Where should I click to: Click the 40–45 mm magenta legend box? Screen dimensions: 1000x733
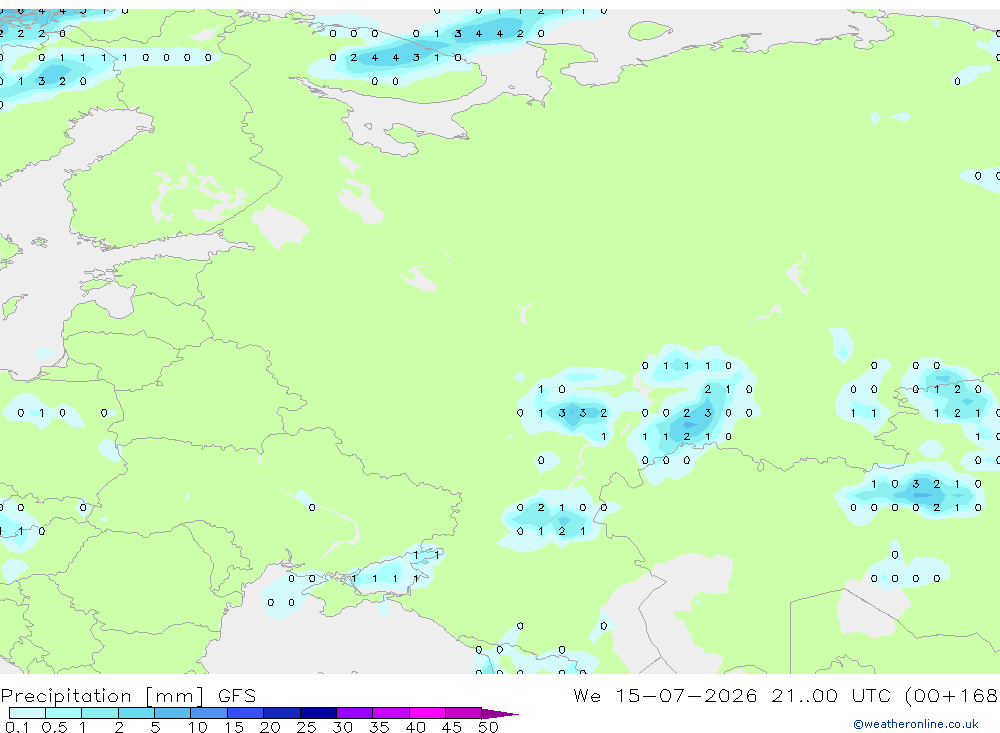pos(427,713)
